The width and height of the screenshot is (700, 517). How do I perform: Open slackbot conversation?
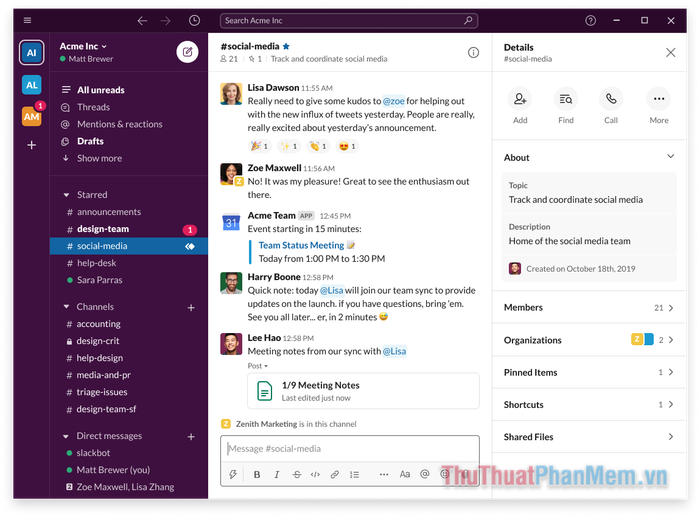click(x=92, y=453)
